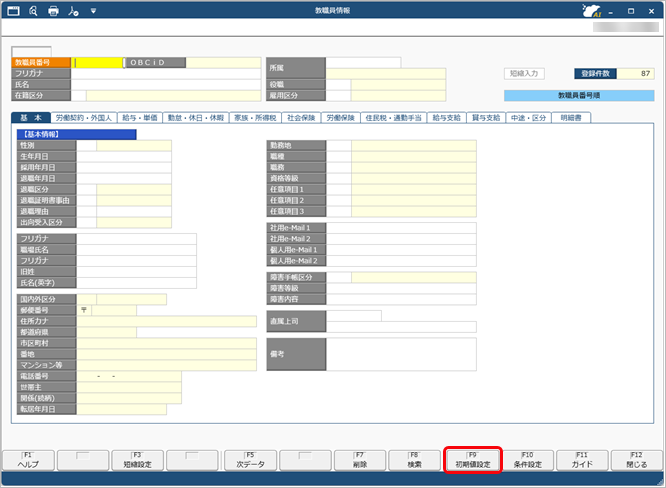Click the 教職員番号 input field
This screenshot has height=488, width=666.
click(98, 62)
